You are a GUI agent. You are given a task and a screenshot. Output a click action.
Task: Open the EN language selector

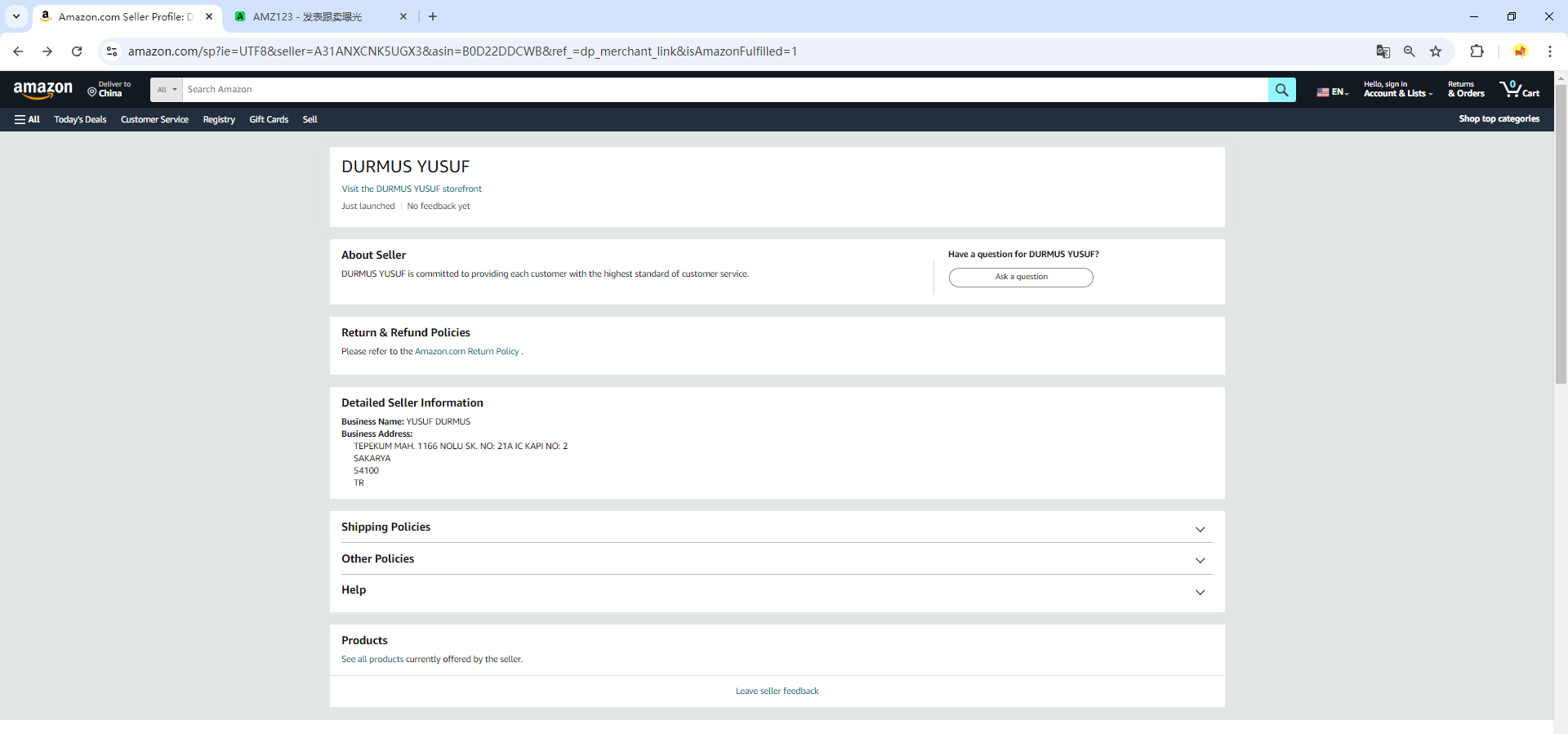[x=1332, y=92]
